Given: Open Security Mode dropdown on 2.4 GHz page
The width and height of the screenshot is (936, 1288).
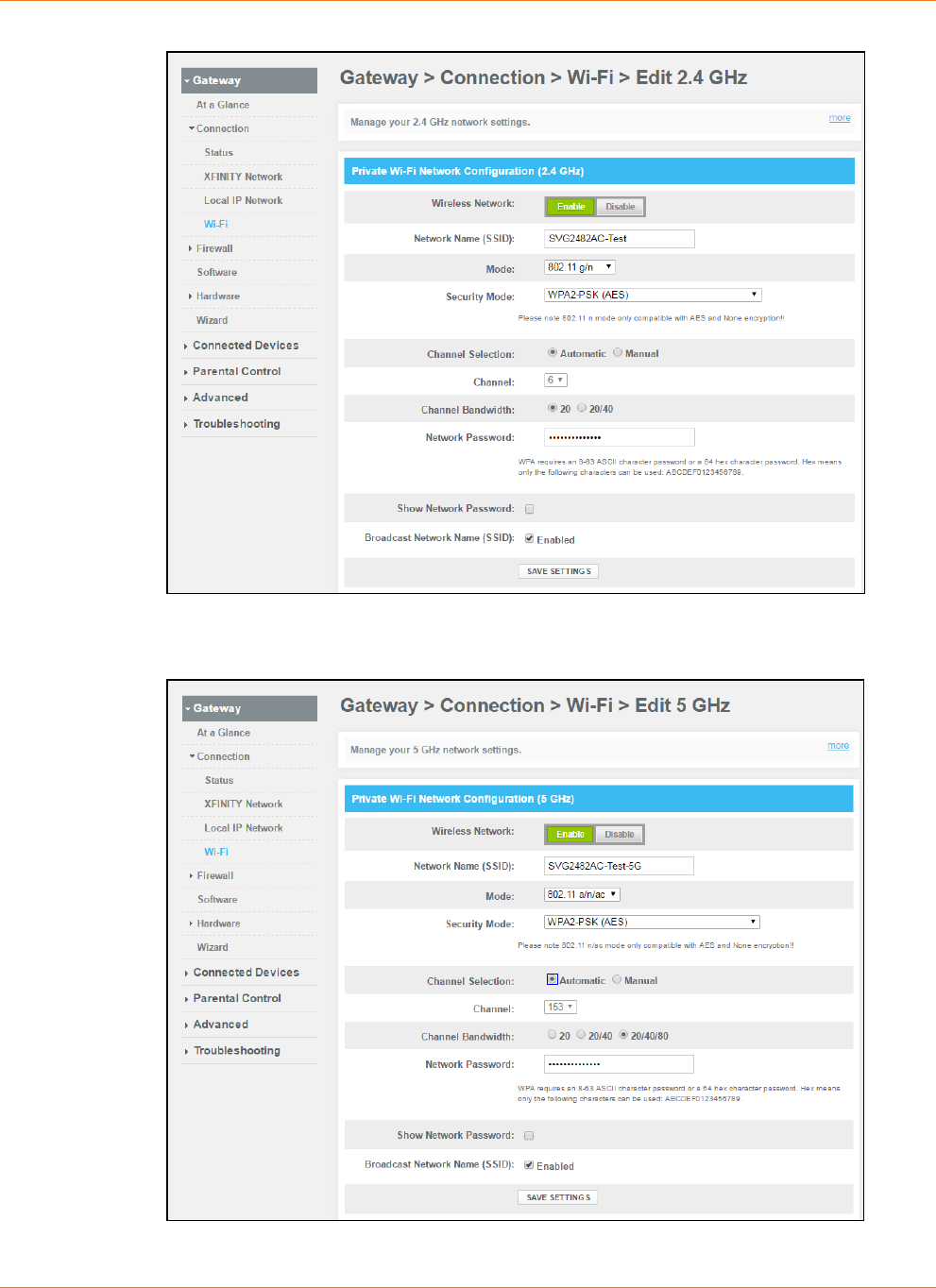Looking at the screenshot, I should point(653,295).
